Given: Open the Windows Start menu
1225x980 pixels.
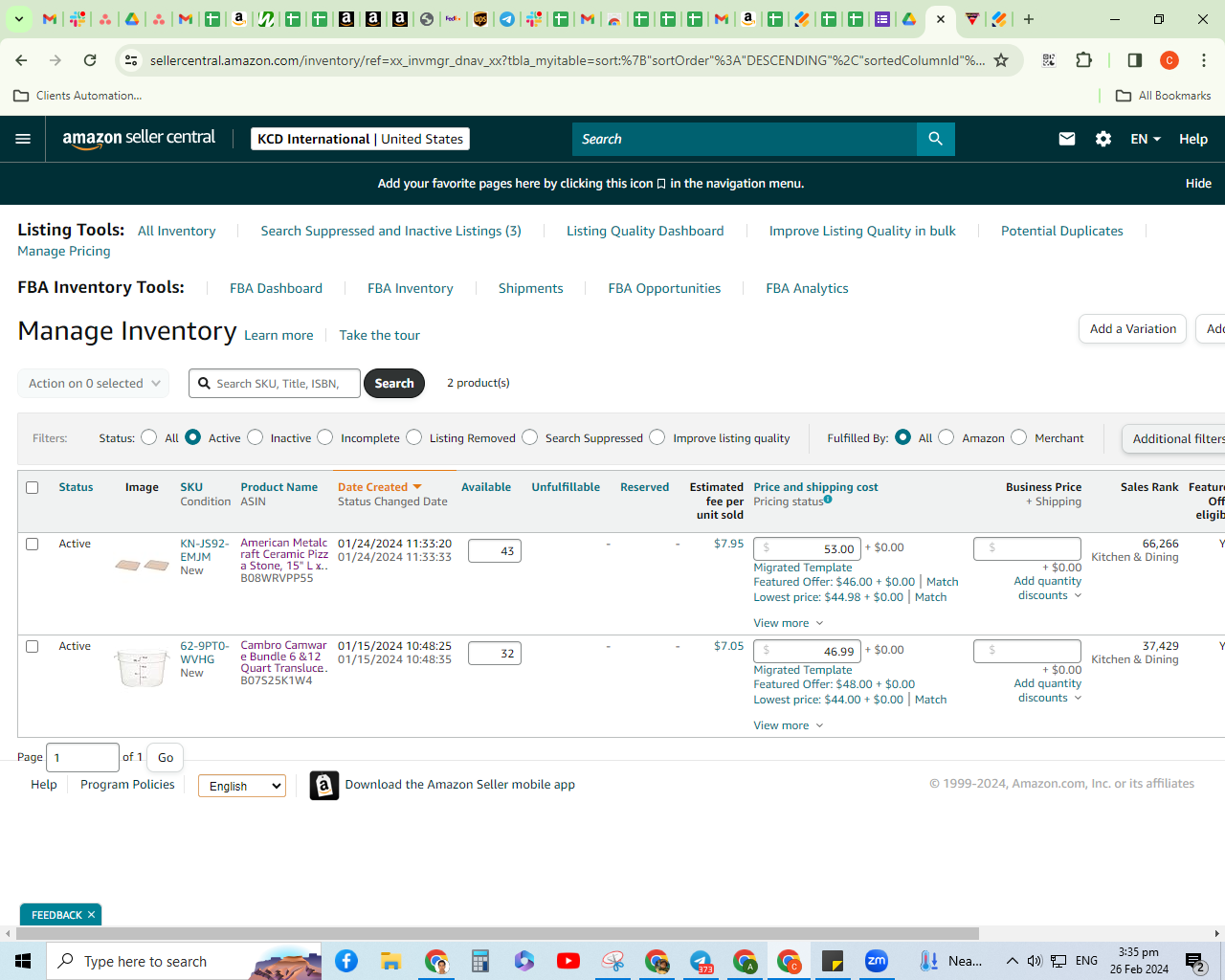Looking at the screenshot, I should coord(23,961).
